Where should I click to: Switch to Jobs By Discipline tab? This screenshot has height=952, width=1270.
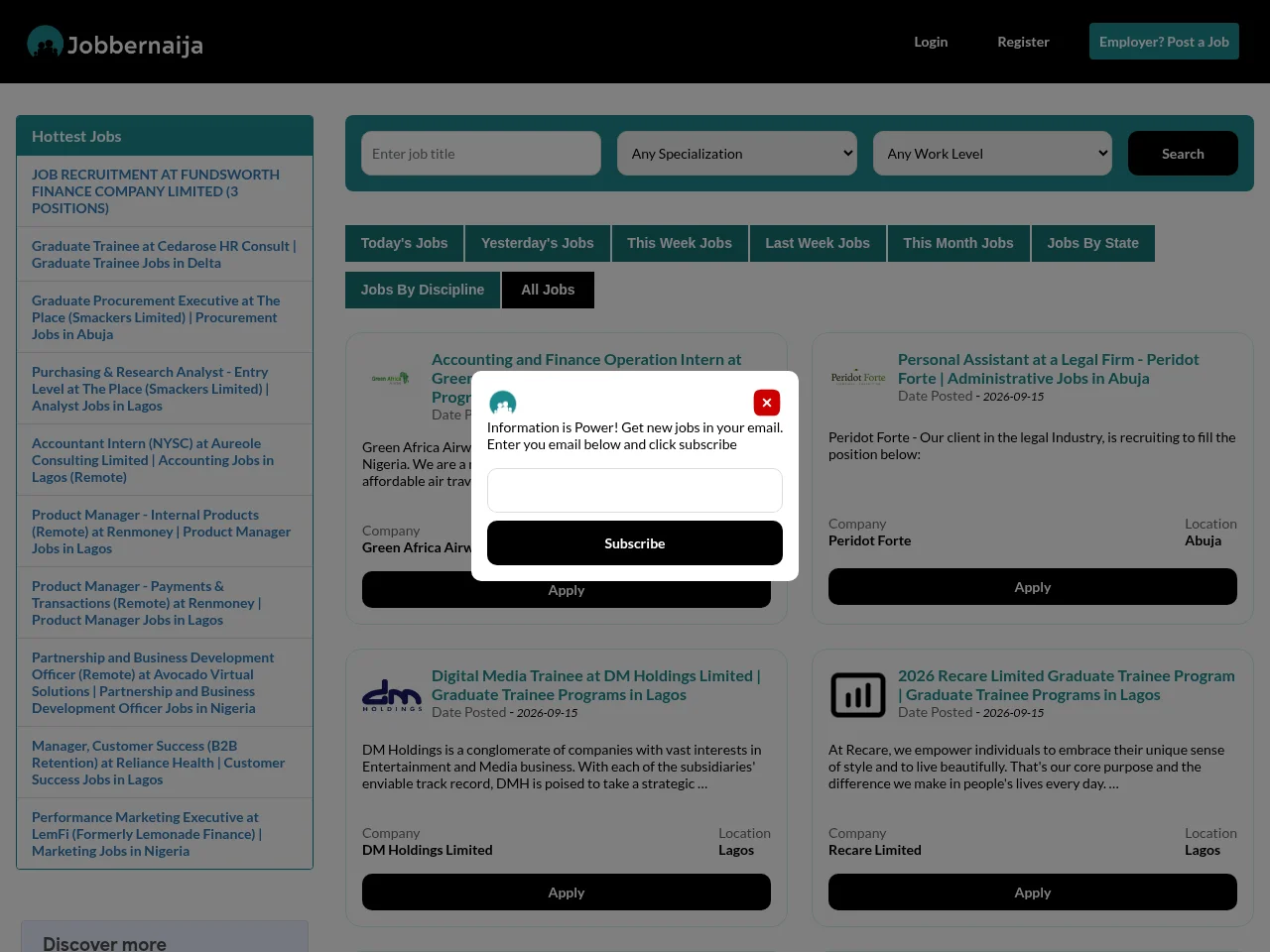423,290
